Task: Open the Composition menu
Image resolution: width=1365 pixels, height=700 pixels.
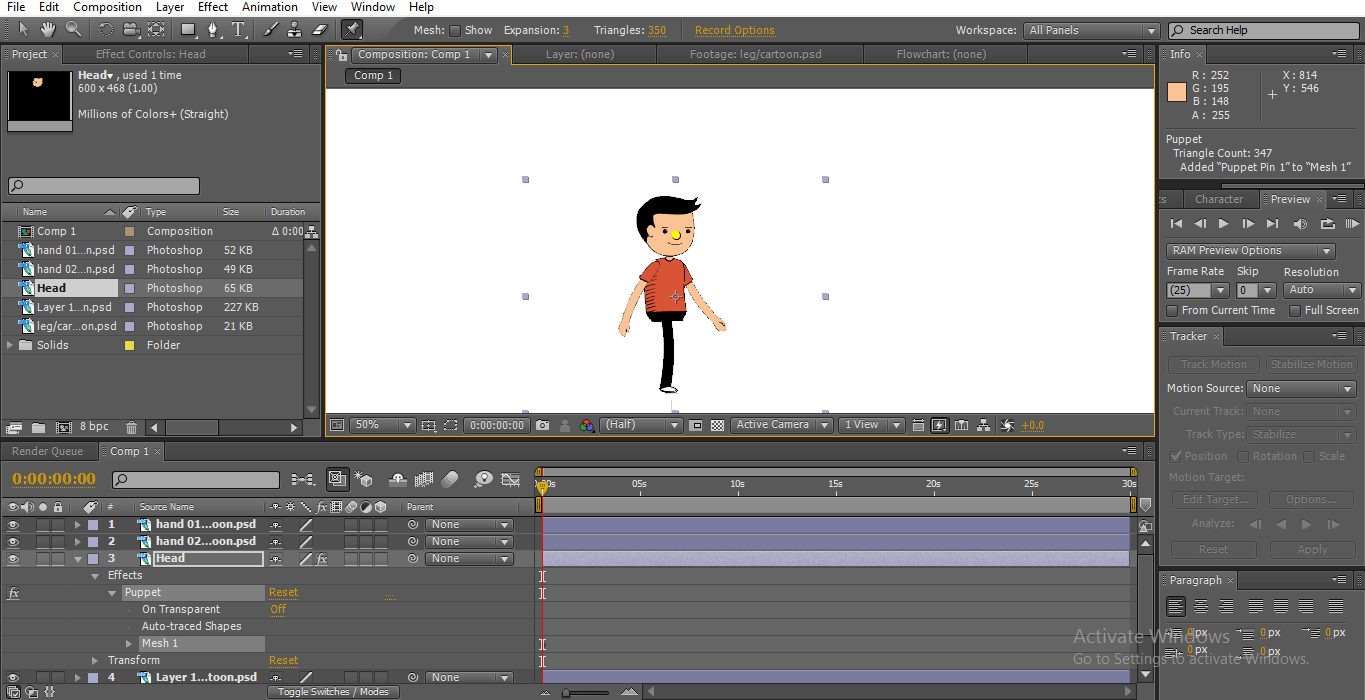Action: point(107,7)
